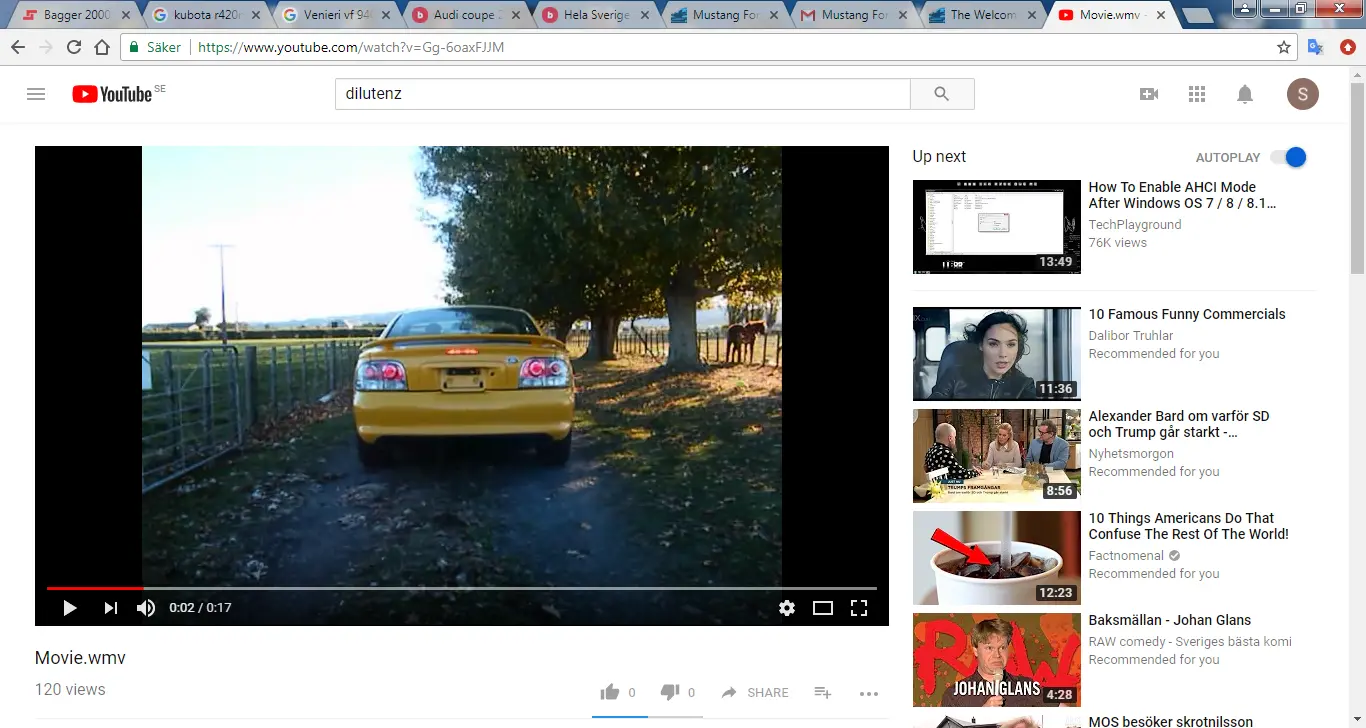Open the upload video camera icon

(x=1149, y=94)
